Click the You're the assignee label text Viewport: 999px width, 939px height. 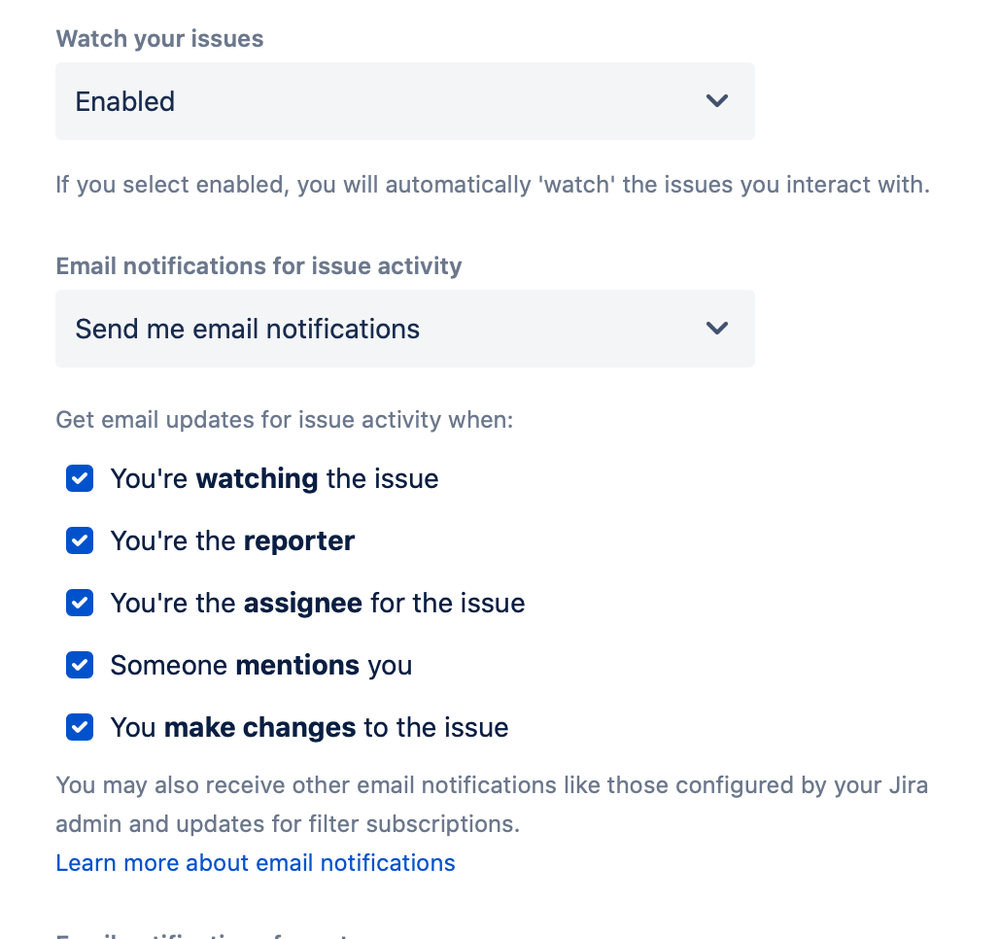(x=318, y=603)
